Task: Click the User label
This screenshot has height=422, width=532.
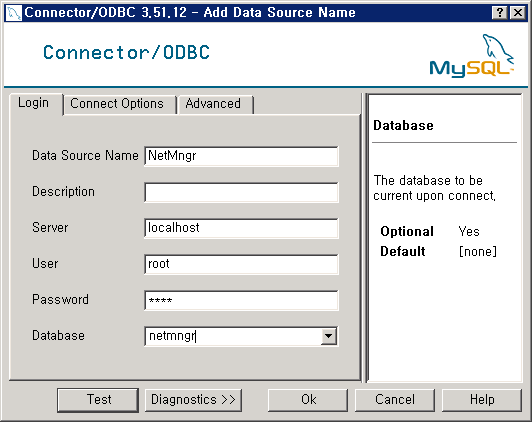Action: (x=45, y=264)
